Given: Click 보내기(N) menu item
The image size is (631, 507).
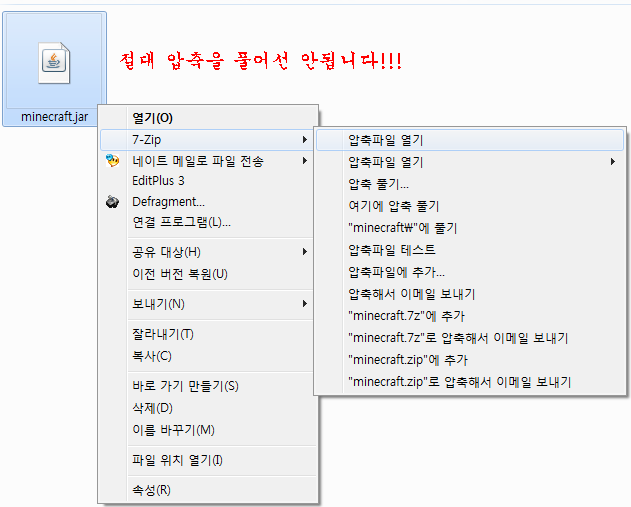Looking at the screenshot, I should (208, 304).
